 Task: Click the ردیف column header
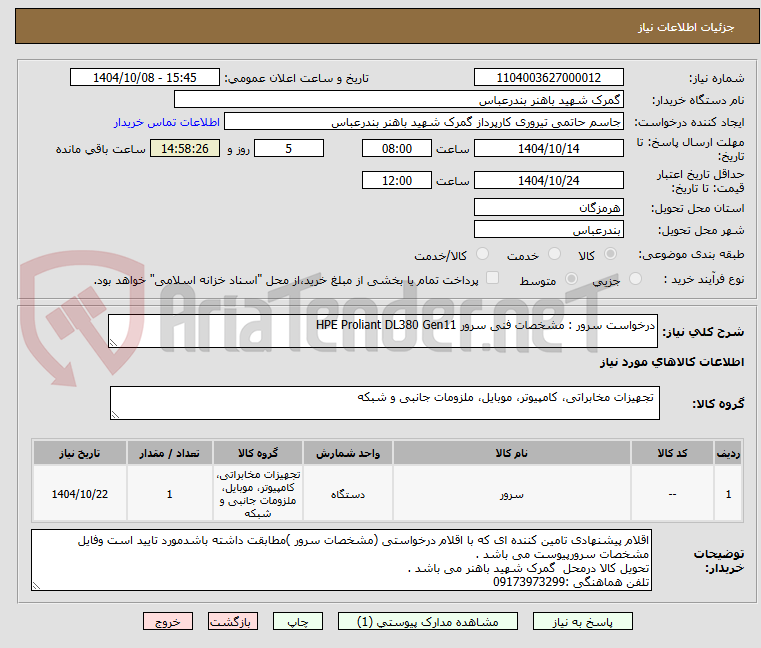728,453
